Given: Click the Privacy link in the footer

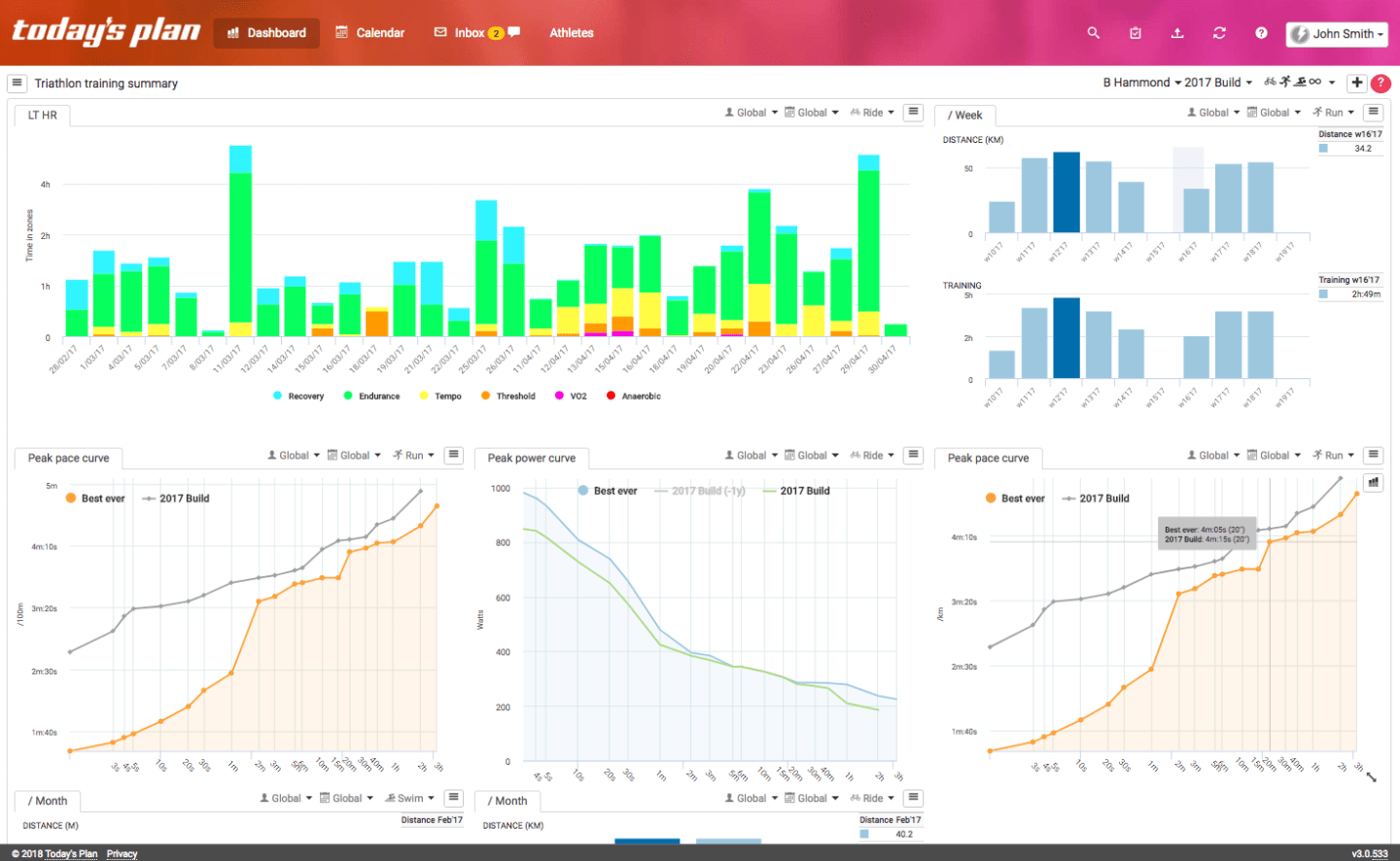Looking at the screenshot, I should (x=122, y=853).
